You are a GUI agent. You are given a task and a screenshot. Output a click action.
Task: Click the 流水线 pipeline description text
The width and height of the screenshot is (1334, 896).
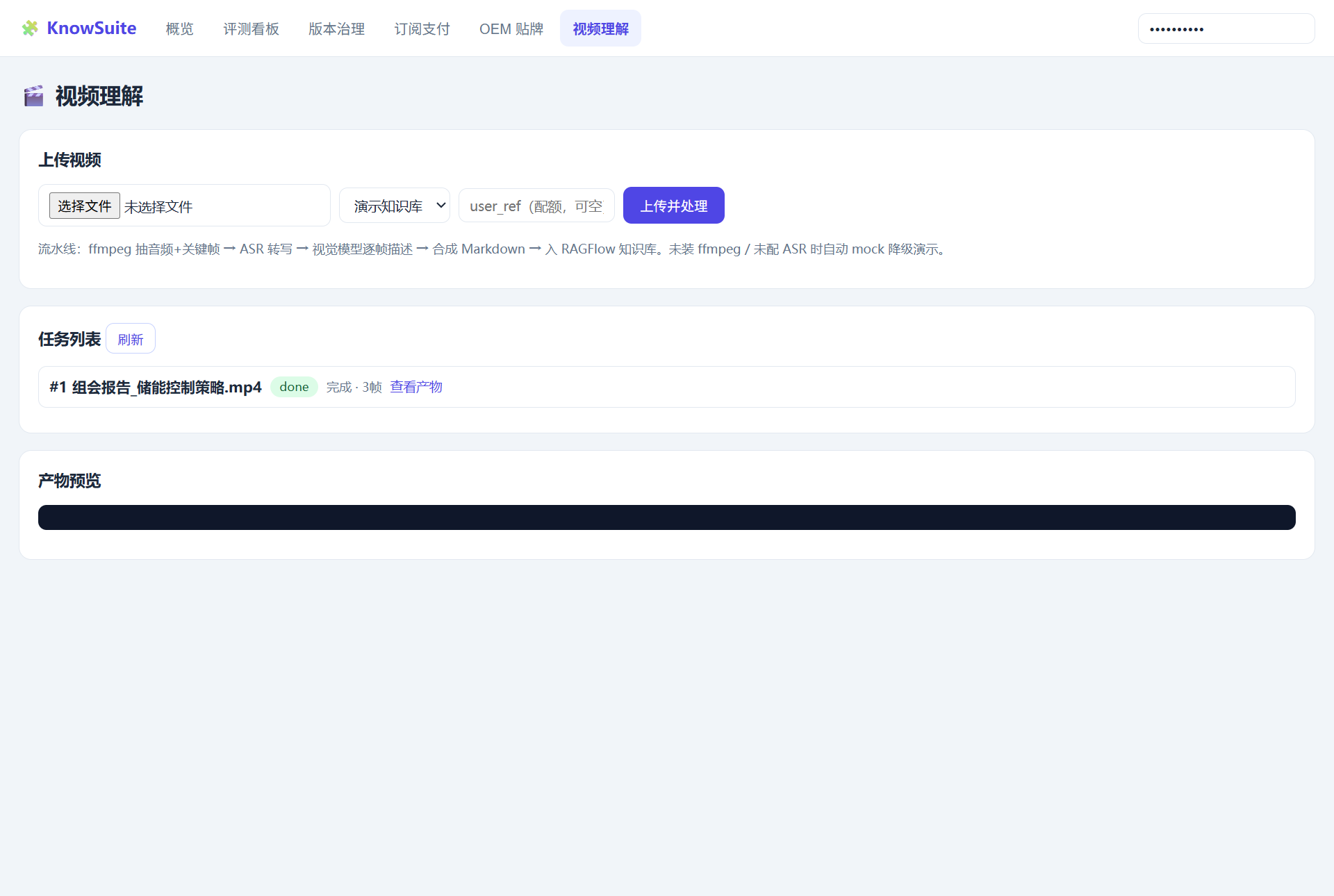click(x=493, y=249)
